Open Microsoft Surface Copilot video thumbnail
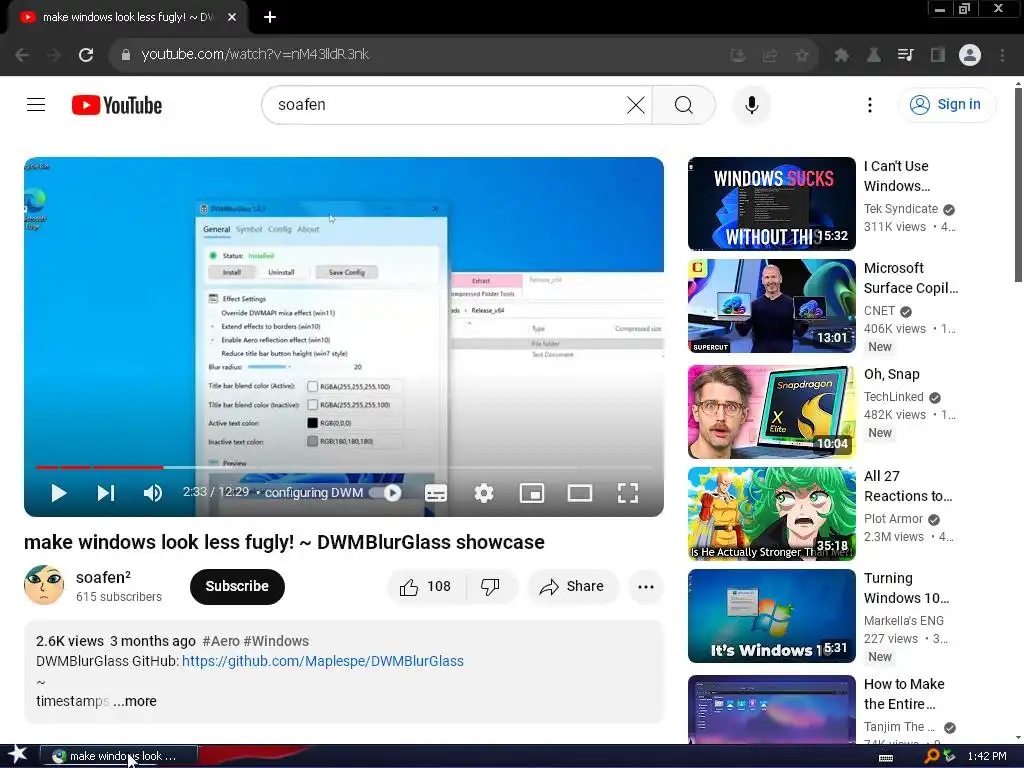This screenshot has width=1024, height=768. [x=772, y=306]
